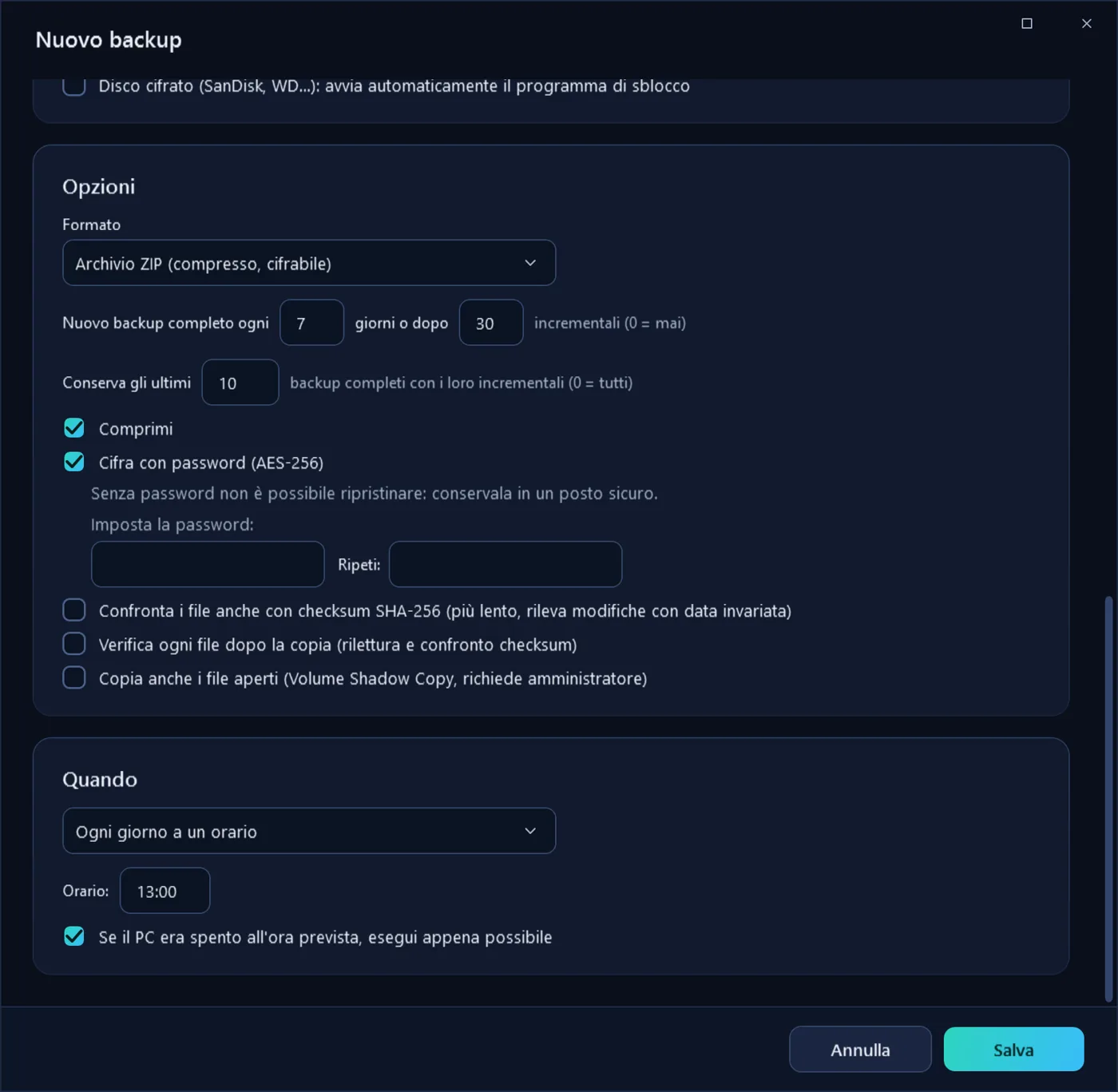The image size is (1118, 1092).
Task: Enable SHA-256 checksum file comparison
Action: click(74, 610)
